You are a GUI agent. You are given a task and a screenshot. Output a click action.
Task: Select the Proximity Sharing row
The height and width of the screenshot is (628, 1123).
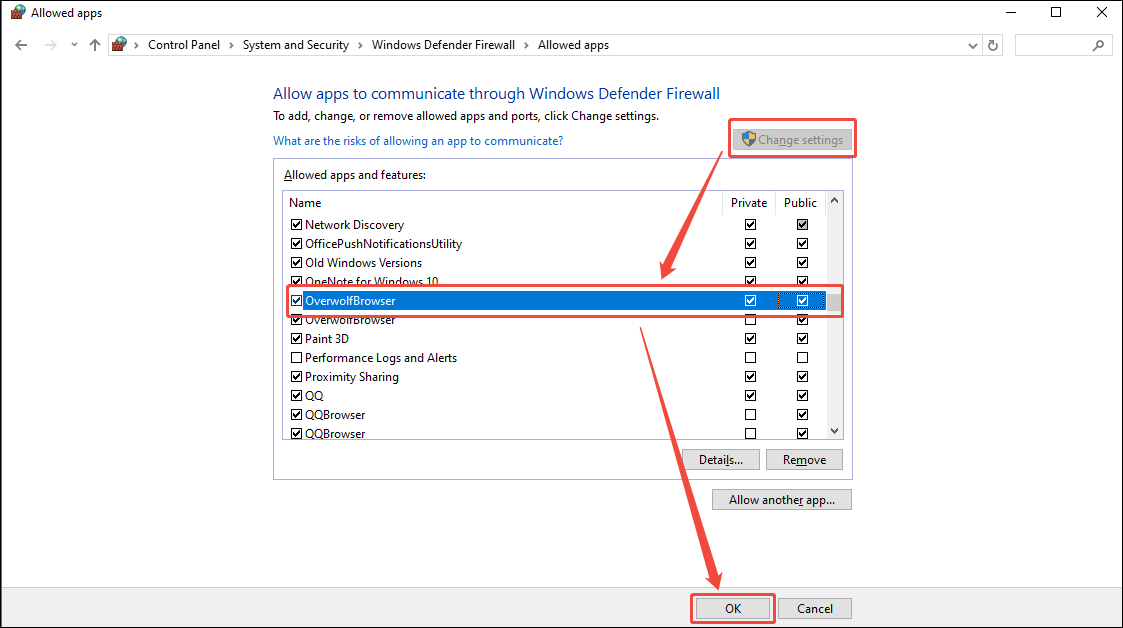pyautogui.click(x=556, y=377)
